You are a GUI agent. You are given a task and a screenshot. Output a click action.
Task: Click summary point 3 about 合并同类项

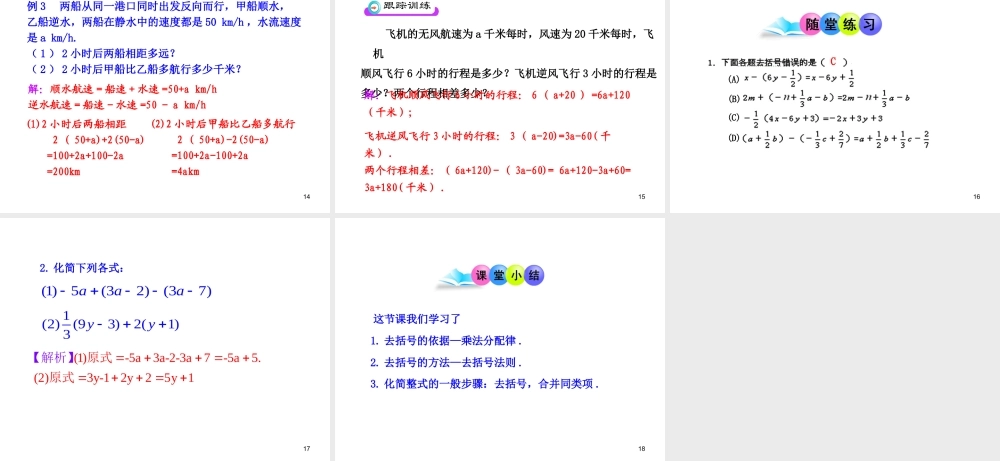pyautogui.click(x=484, y=384)
